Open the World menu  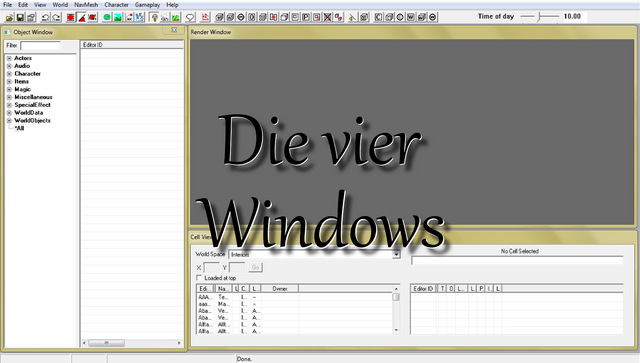[x=60, y=5]
